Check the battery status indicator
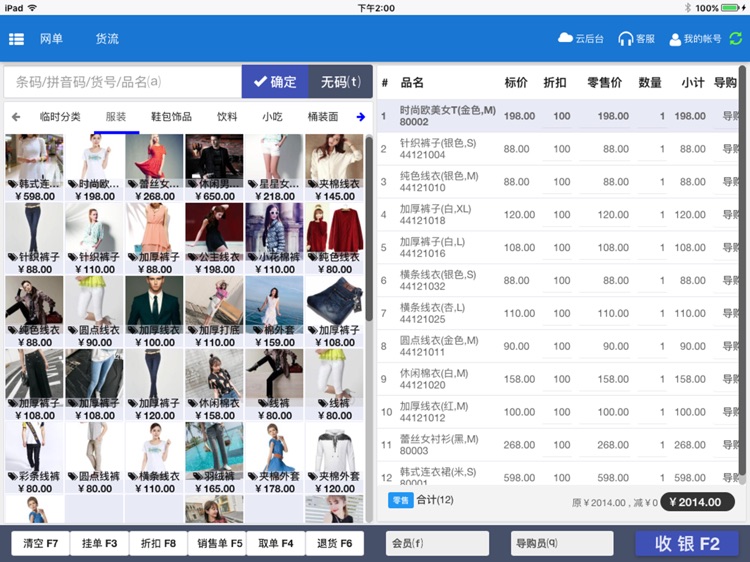The height and width of the screenshot is (562, 750). (x=732, y=8)
